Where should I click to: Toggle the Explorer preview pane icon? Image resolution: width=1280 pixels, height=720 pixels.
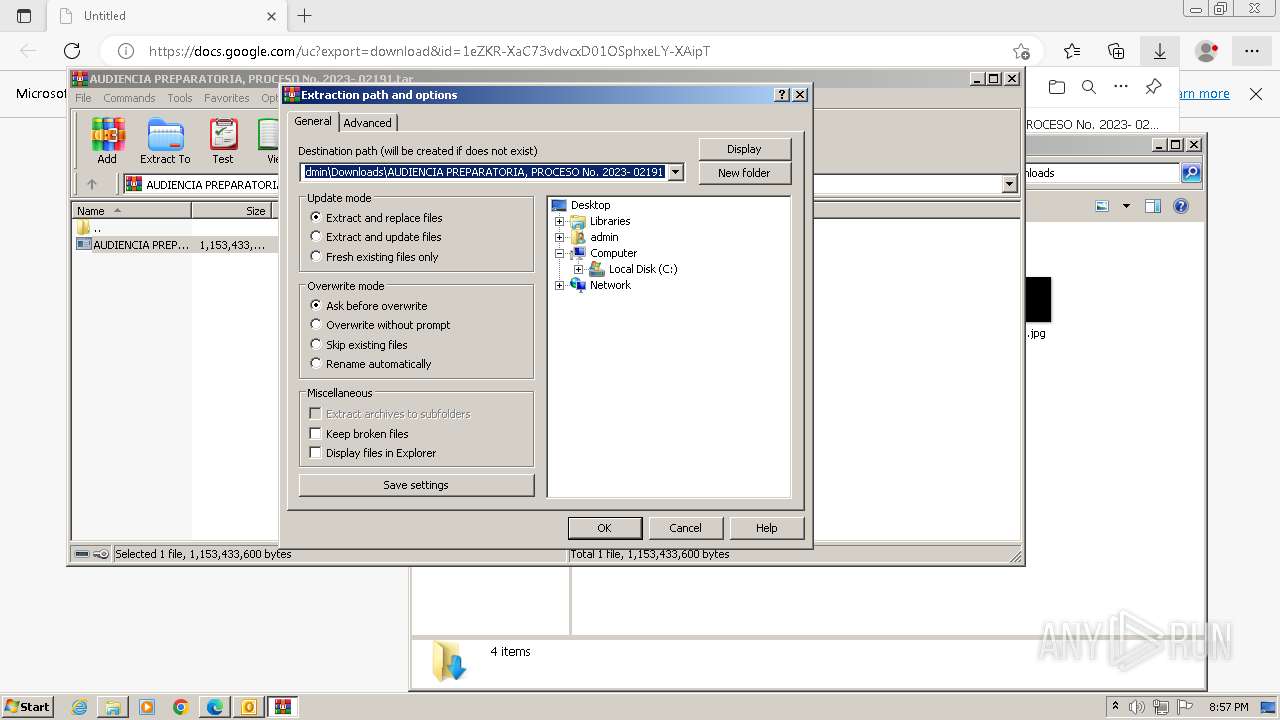[x=1153, y=206]
